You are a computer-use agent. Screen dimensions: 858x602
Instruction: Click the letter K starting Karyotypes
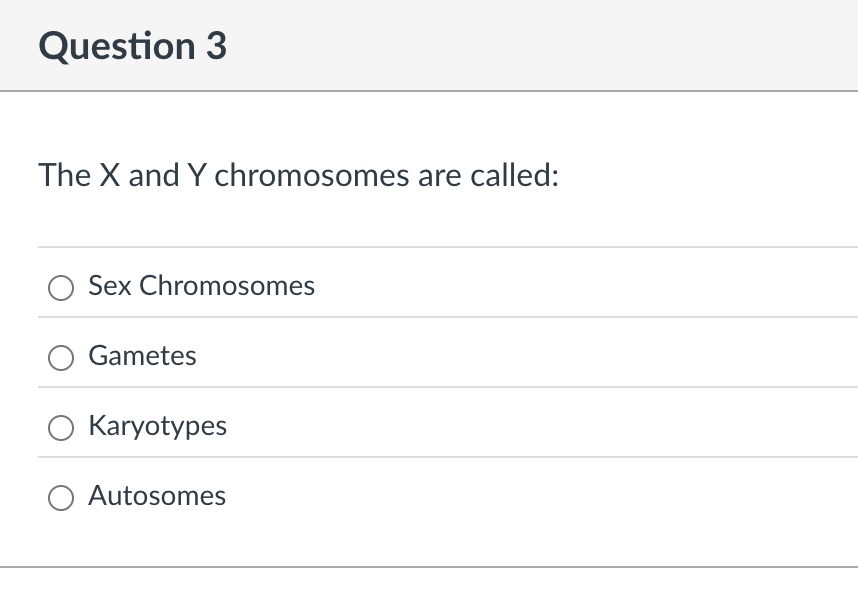[97, 425]
